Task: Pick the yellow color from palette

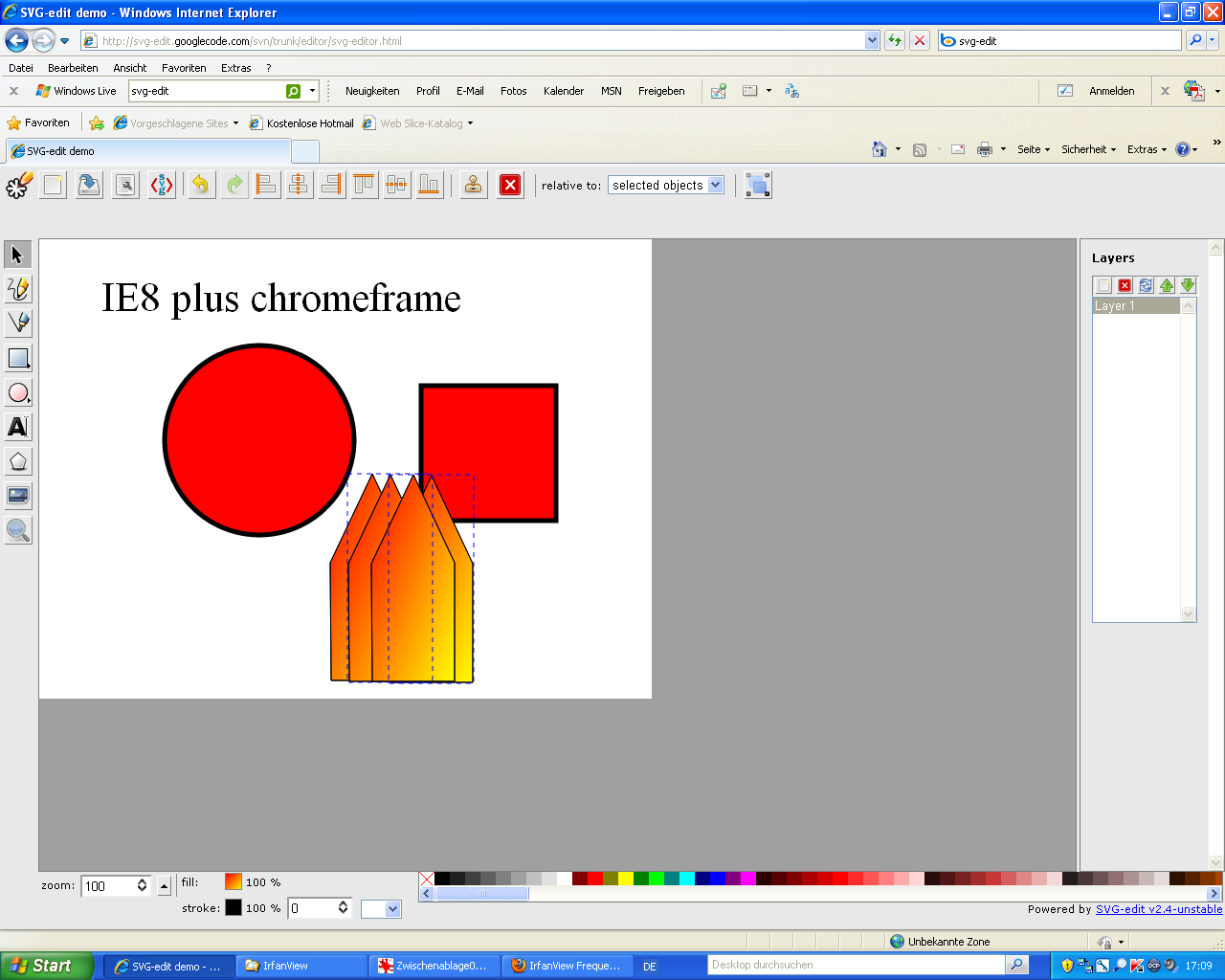Action: coord(625,879)
